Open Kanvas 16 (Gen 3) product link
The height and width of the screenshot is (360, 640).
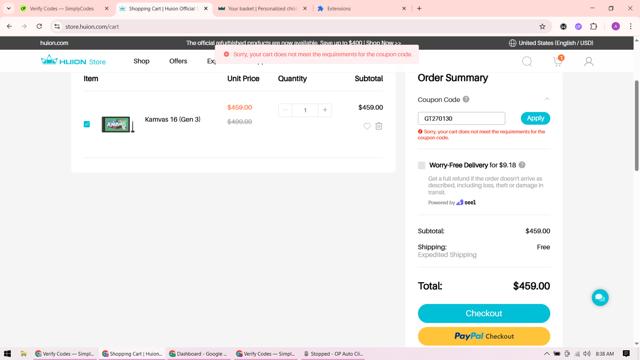172,120
